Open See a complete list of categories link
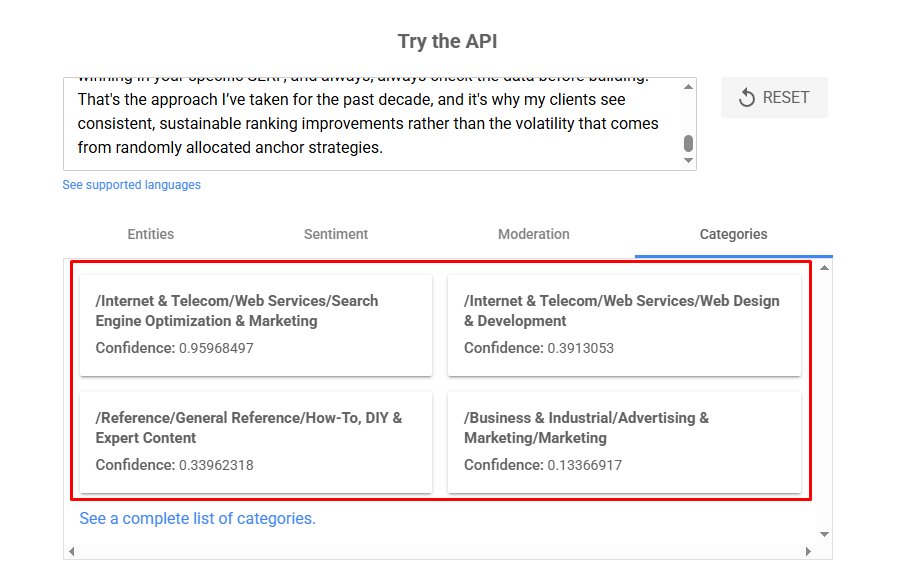The width and height of the screenshot is (904, 577). 197,519
